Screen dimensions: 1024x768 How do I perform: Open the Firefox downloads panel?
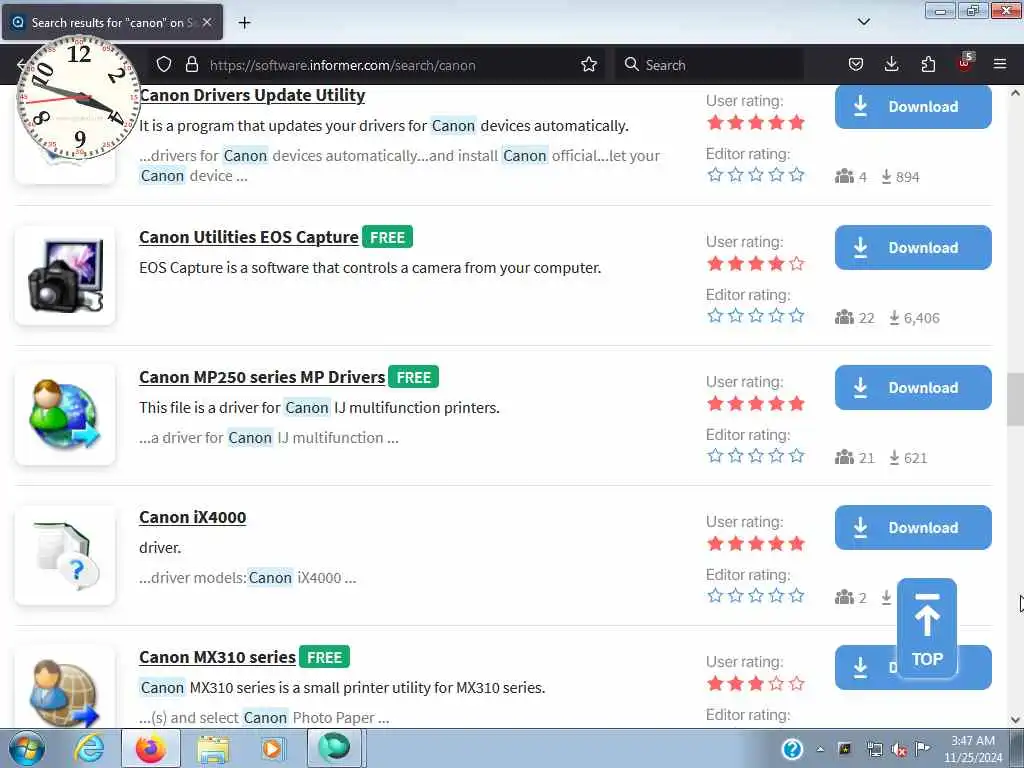(891, 64)
